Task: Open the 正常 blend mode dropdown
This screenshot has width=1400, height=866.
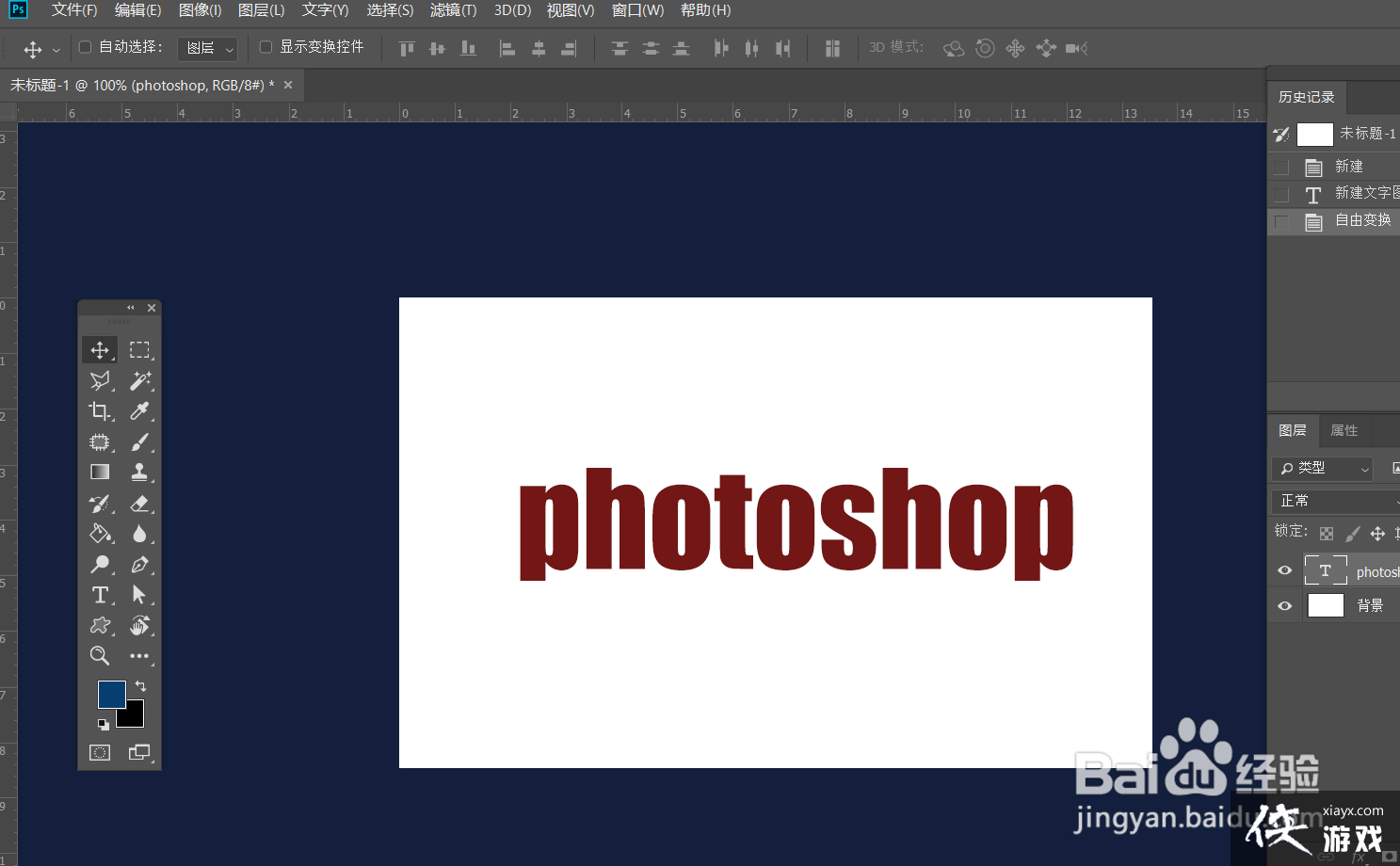Action: (1335, 501)
